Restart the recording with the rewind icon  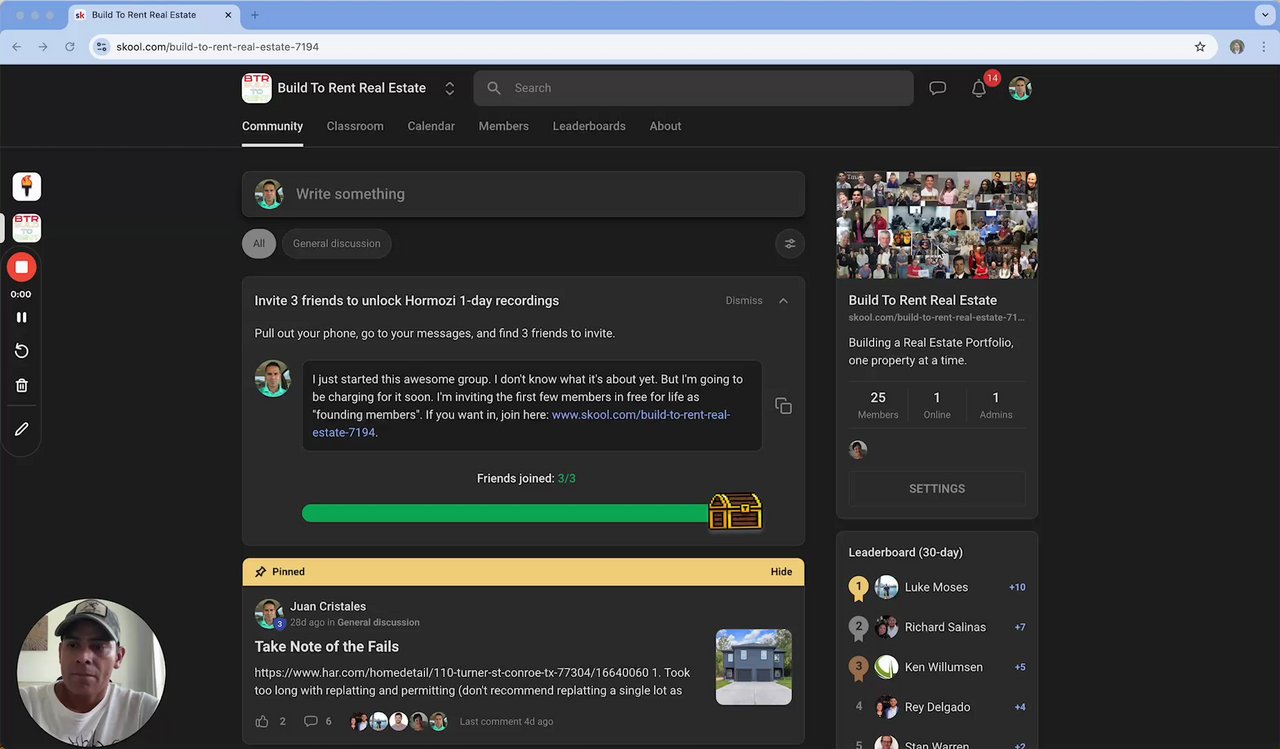point(21,351)
